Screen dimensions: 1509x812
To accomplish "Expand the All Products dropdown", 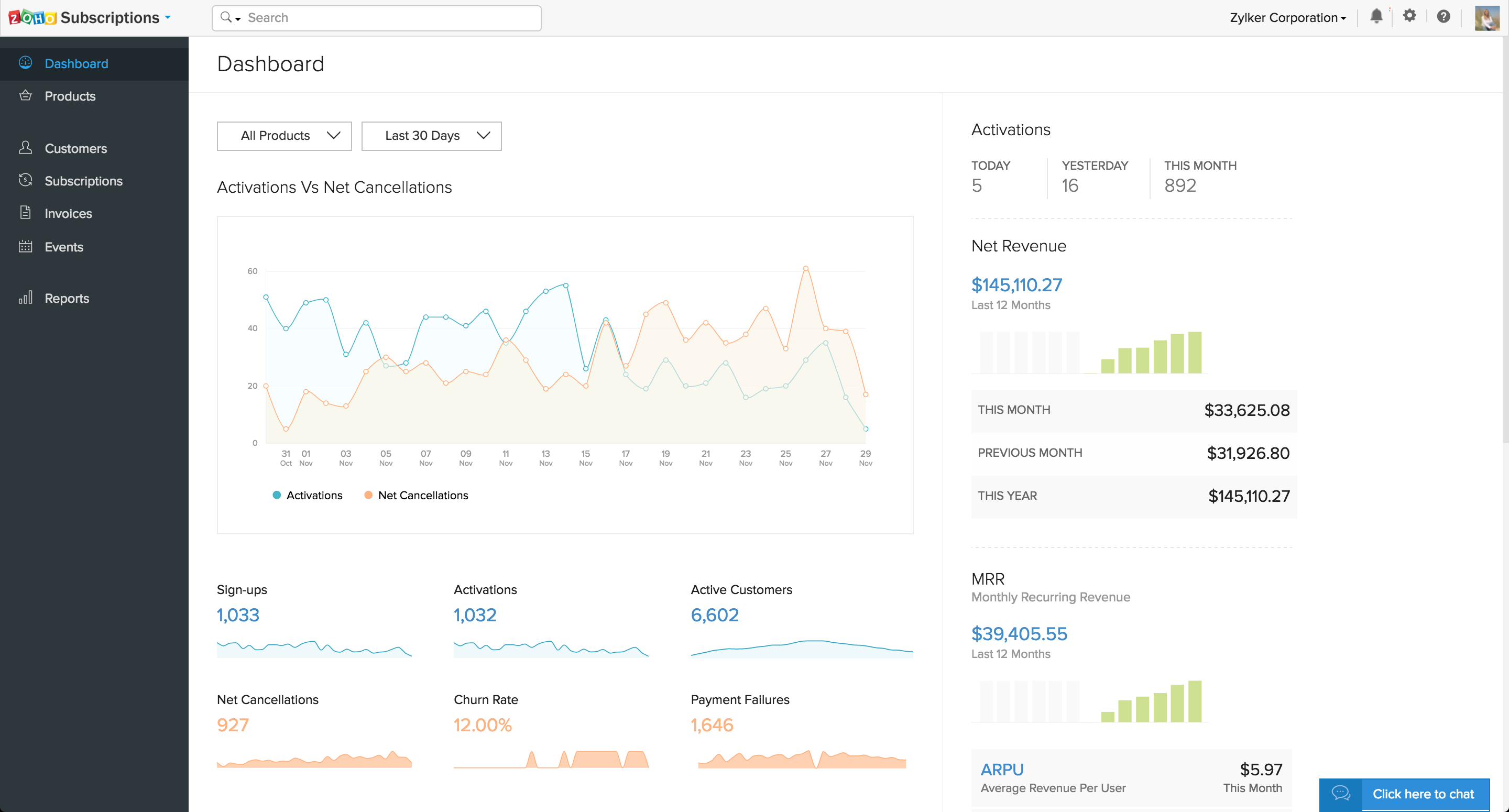I will click(x=284, y=136).
